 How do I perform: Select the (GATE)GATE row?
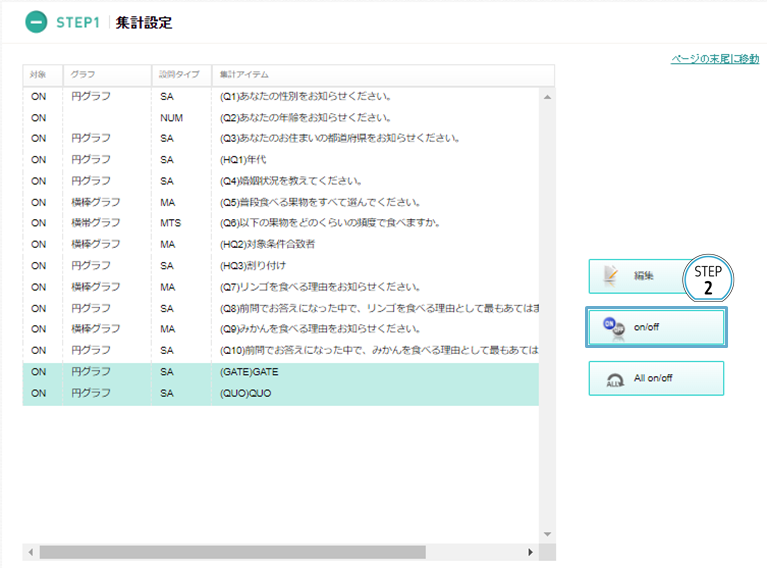280,372
